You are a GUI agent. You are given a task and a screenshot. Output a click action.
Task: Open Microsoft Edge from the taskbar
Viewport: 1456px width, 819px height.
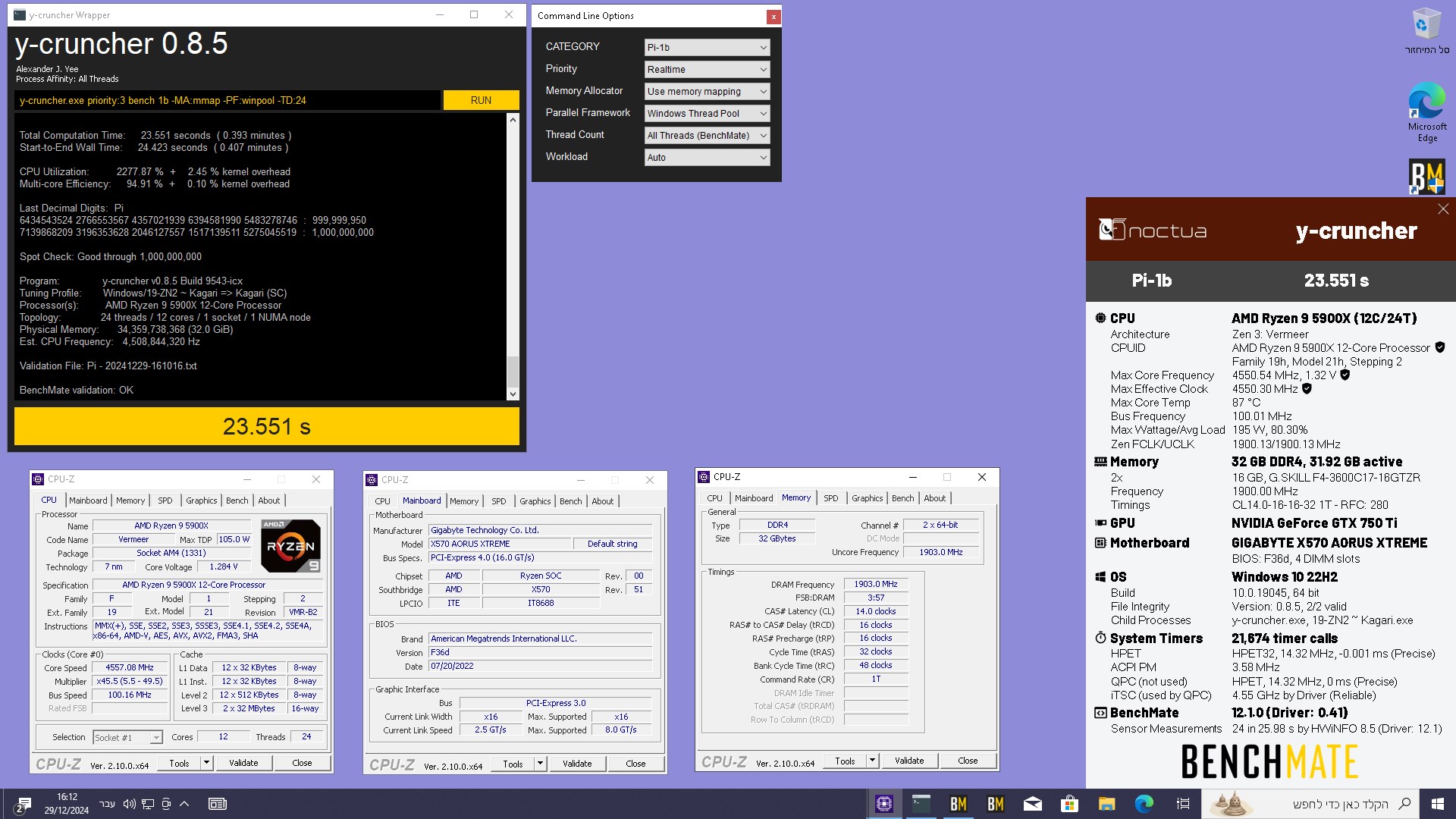pos(1144,804)
